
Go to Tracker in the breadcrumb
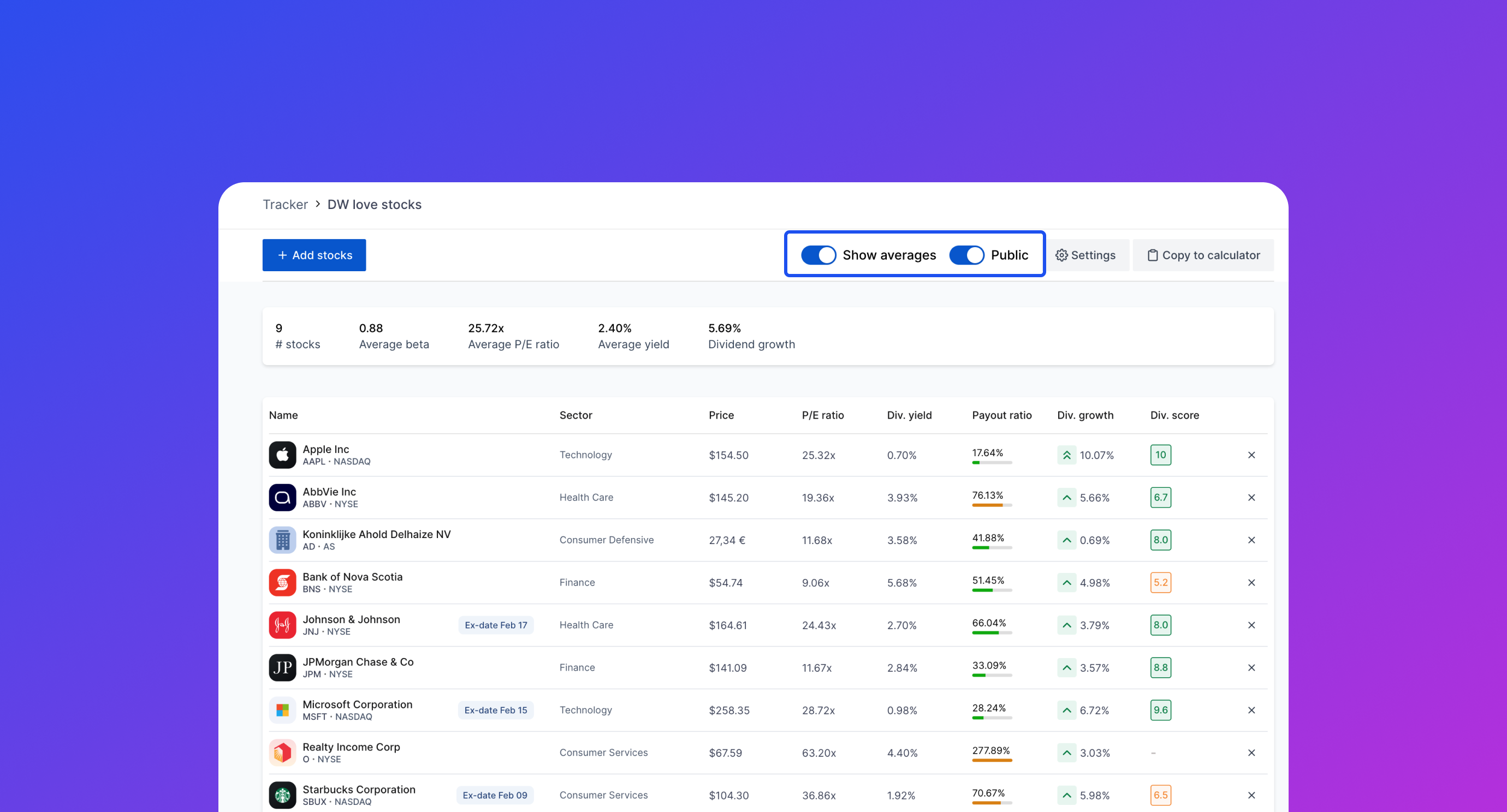[x=285, y=205]
